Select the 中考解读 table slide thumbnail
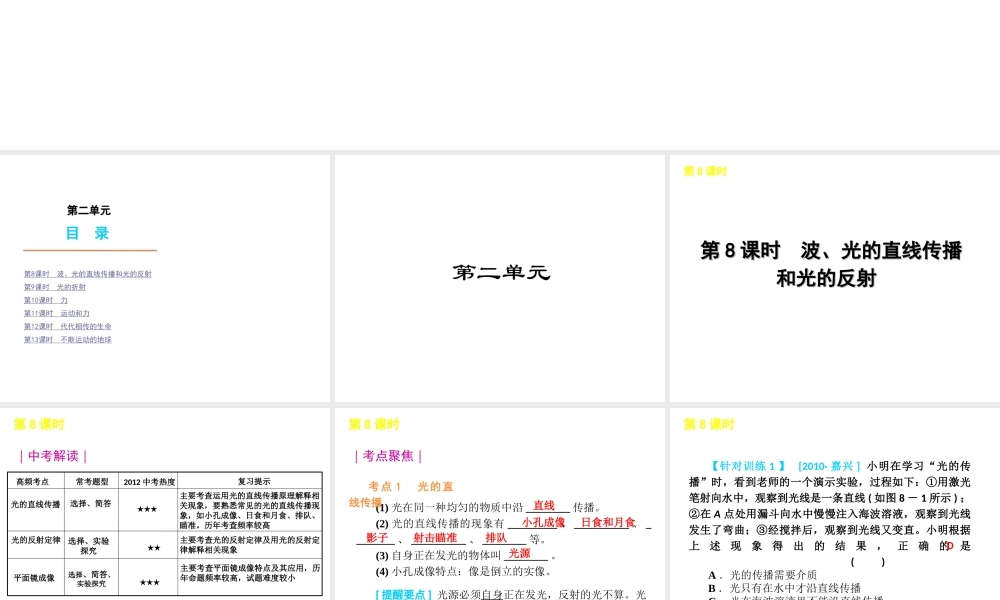 [x=165, y=504]
